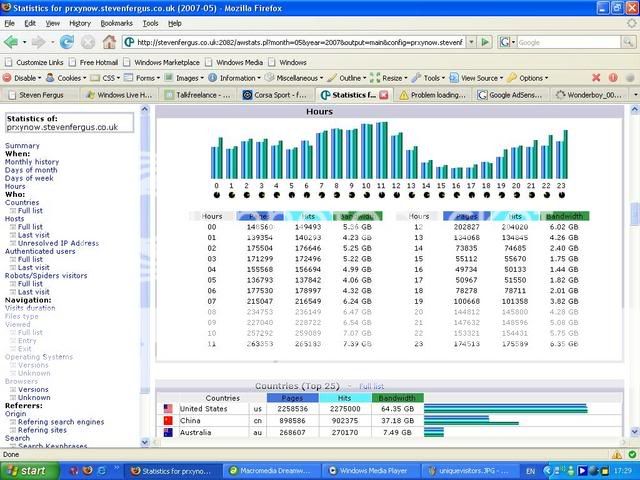640x480 pixels.
Task: Open the Disable dropdown in the Web Developer toolbar
Action: coord(26,77)
